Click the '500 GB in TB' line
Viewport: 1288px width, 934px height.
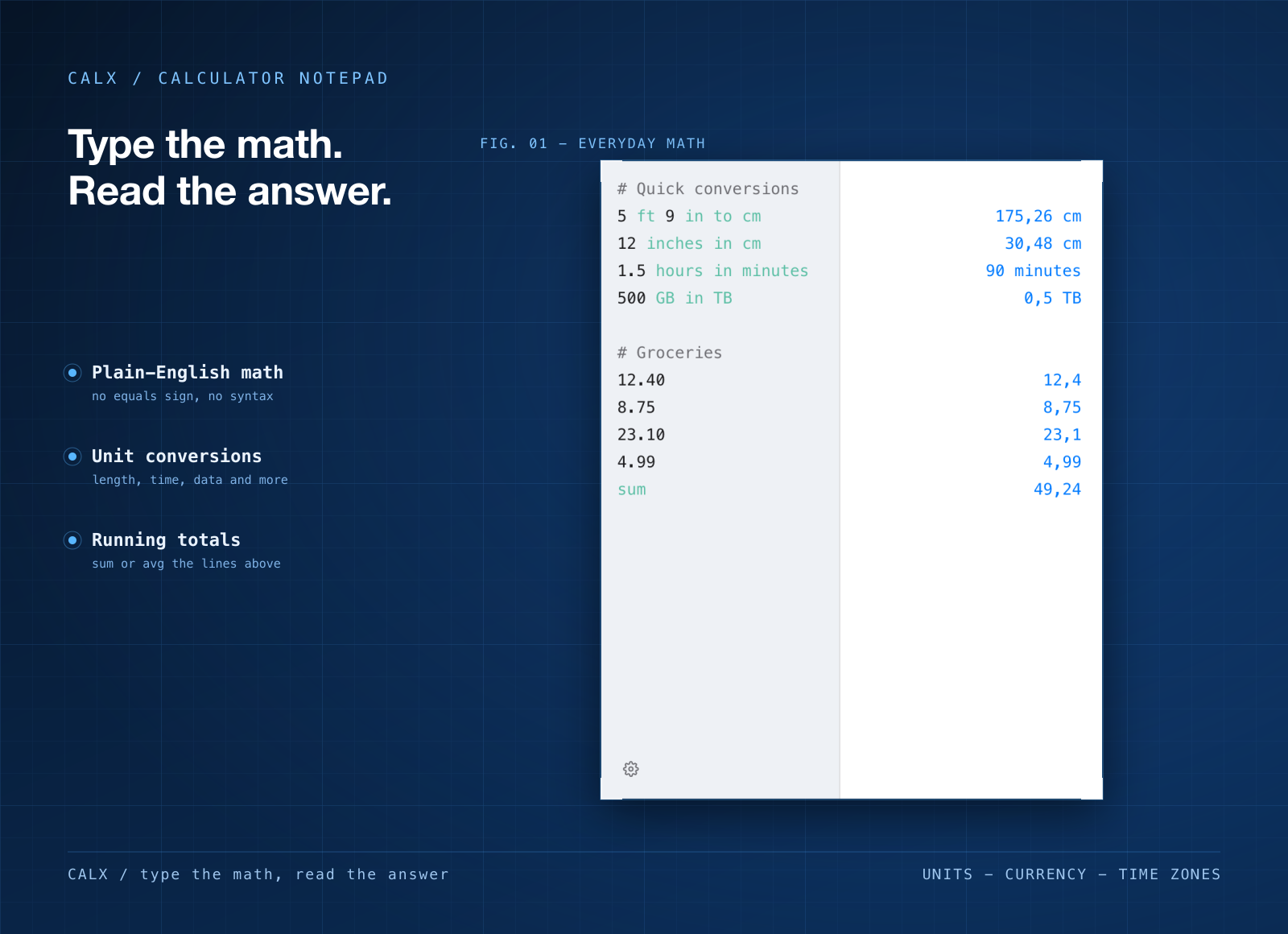pos(675,299)
